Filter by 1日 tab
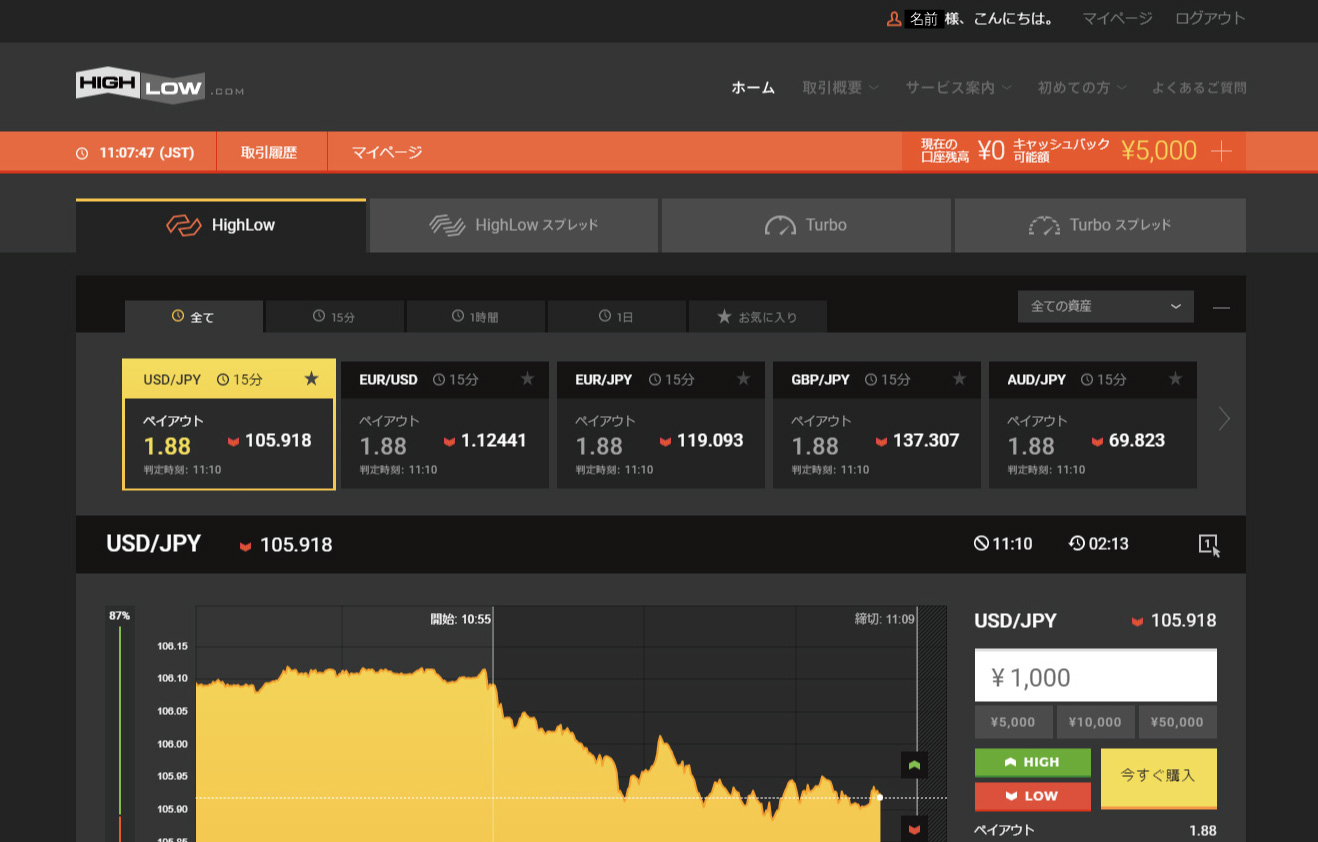Image resolution: width=1318 pixels, height=842 pixels. (617, 317)
